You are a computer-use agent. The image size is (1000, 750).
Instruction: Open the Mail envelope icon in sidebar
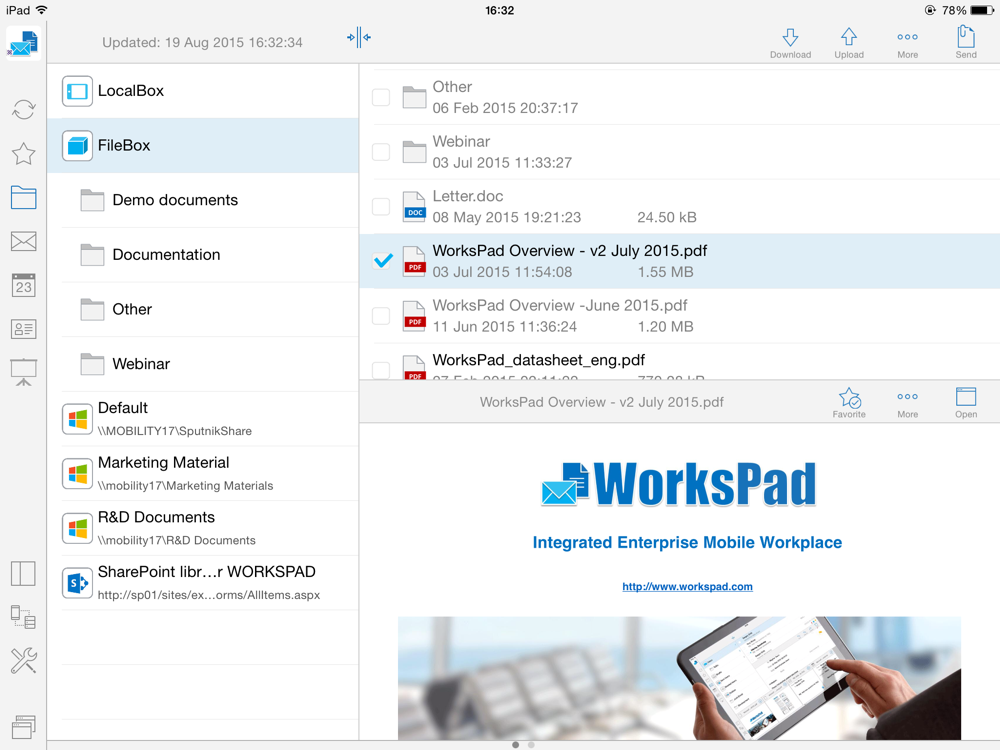24,241
